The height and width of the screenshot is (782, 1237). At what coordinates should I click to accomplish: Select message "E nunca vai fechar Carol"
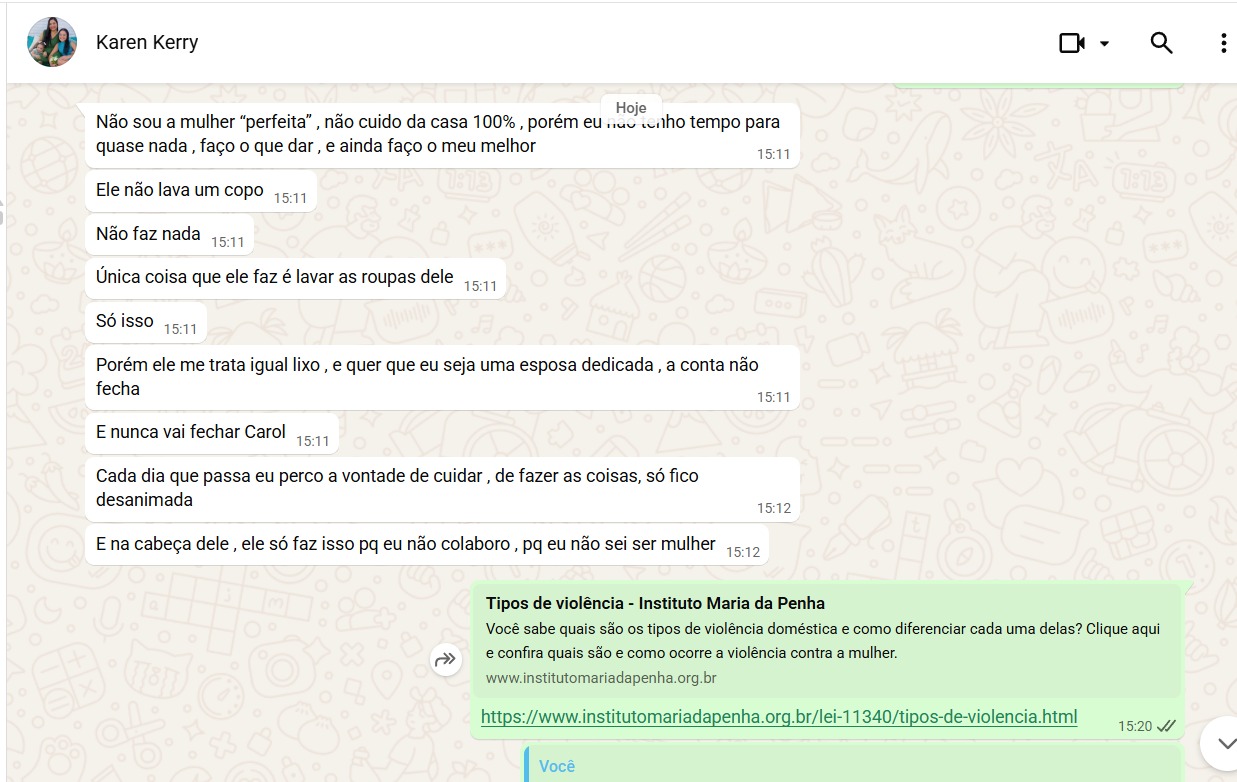click(x=191, y=432)
